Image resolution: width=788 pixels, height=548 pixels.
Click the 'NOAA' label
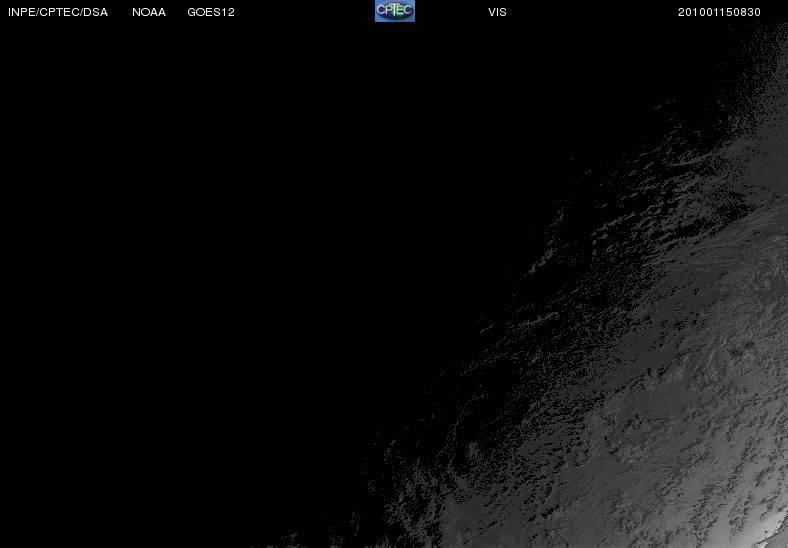click(149, 12)
